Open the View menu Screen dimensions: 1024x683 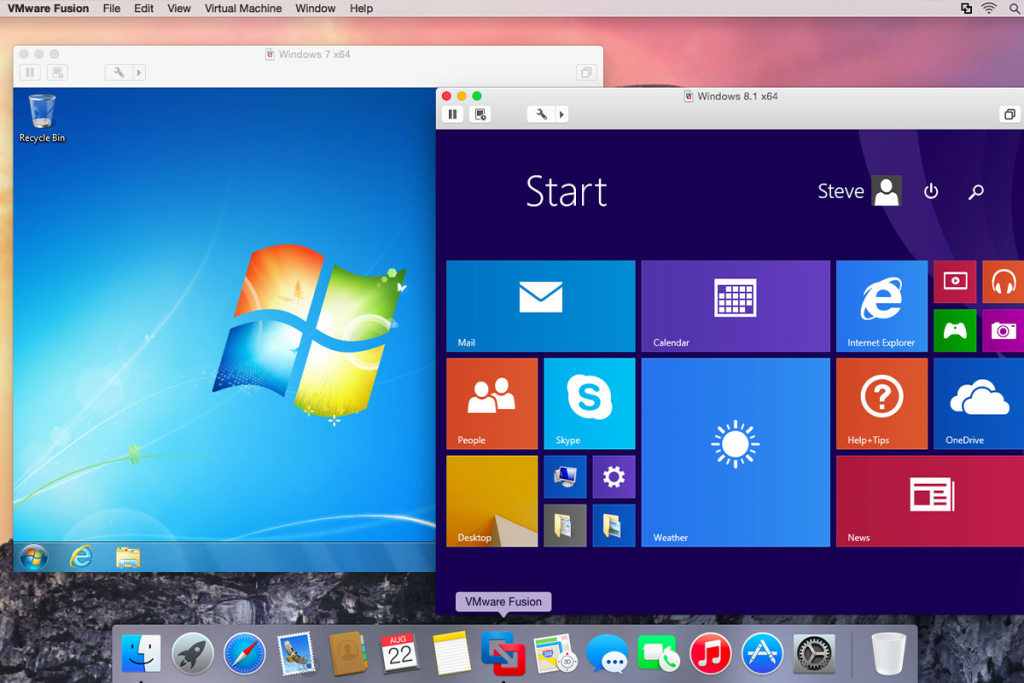pos(179,8)
